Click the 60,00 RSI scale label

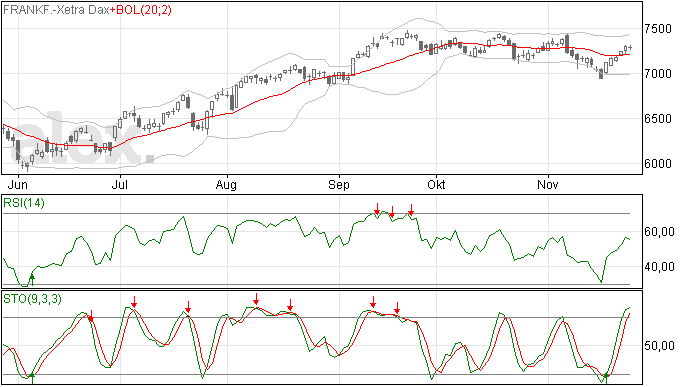click(x=659, y=232)
